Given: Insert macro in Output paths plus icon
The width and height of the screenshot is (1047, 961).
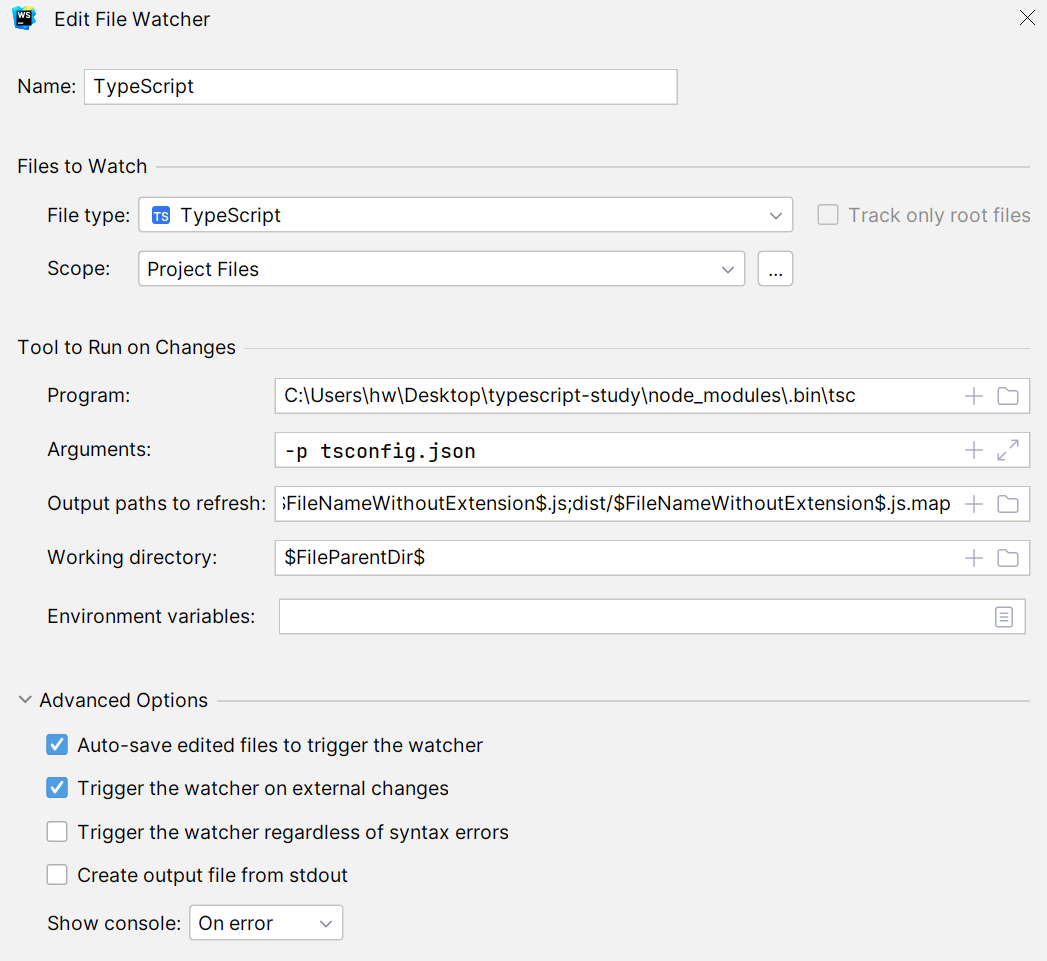Looking at the screenshot, I should (x=974, y=504).
